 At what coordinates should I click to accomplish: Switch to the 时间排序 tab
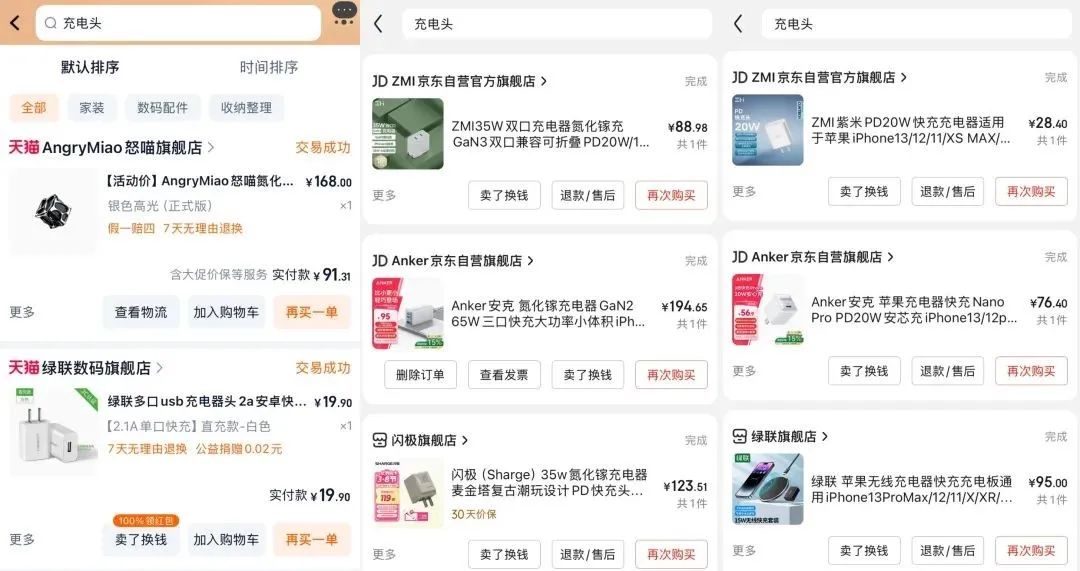click(269, 67)
